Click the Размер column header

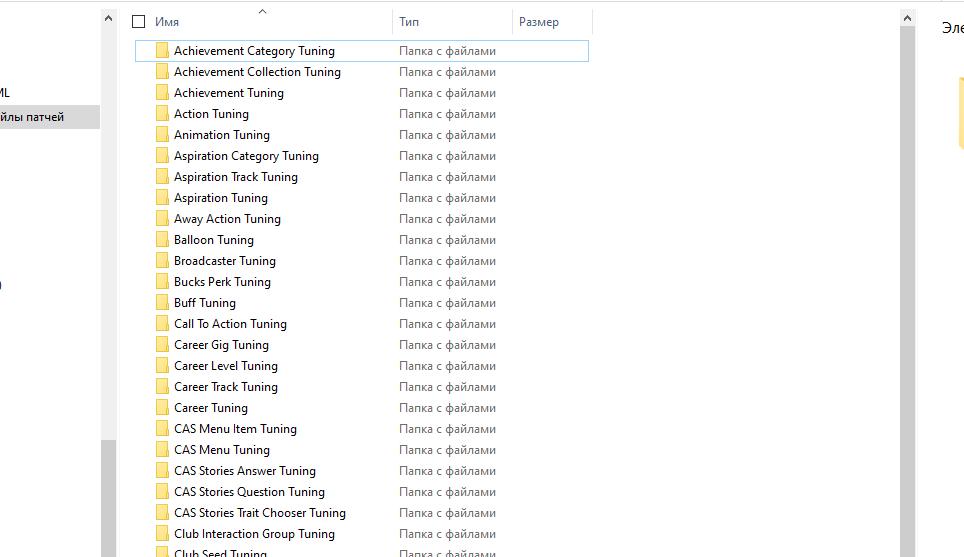tap(539, 21)
